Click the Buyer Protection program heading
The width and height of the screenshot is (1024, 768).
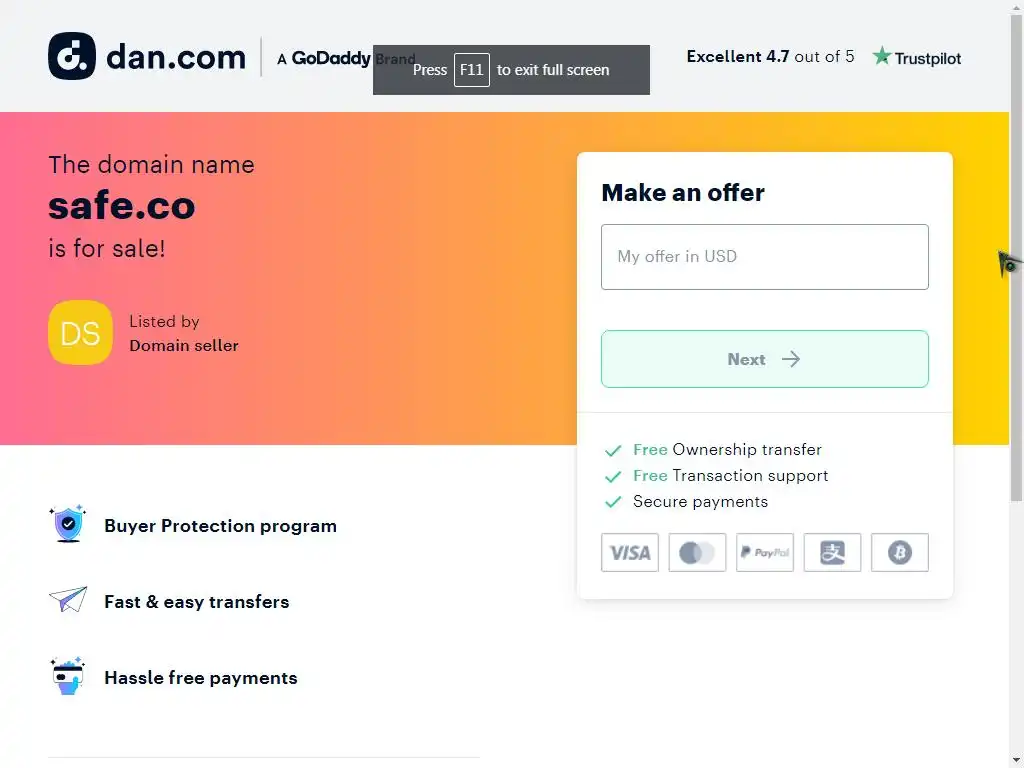pyautogui.click(x=220, y=526)
